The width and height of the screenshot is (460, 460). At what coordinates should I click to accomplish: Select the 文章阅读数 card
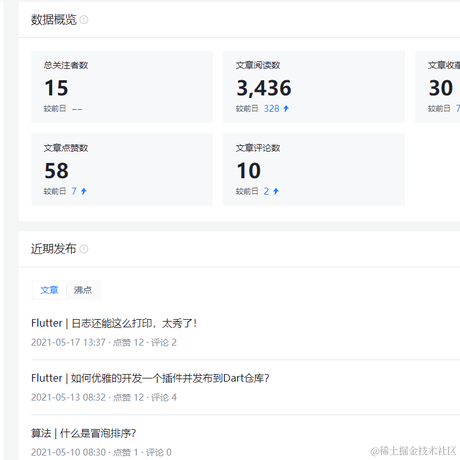click(x=314, y=87)
